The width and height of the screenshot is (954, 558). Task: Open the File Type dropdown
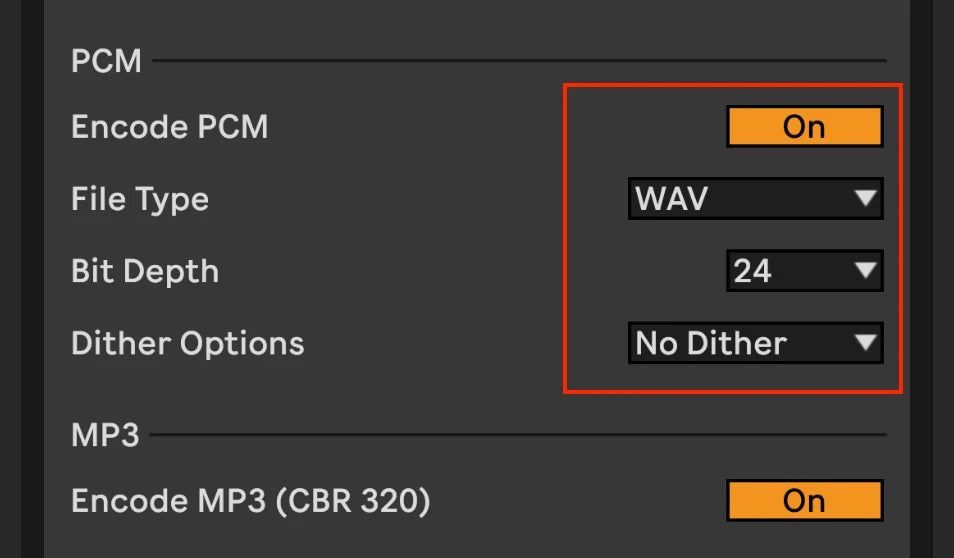coord(755,199)
